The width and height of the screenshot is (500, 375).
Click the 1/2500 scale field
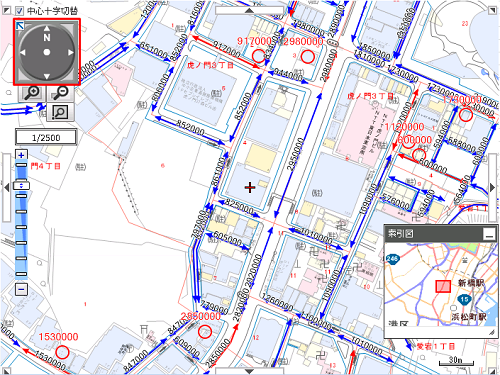[x=46, y=138]
